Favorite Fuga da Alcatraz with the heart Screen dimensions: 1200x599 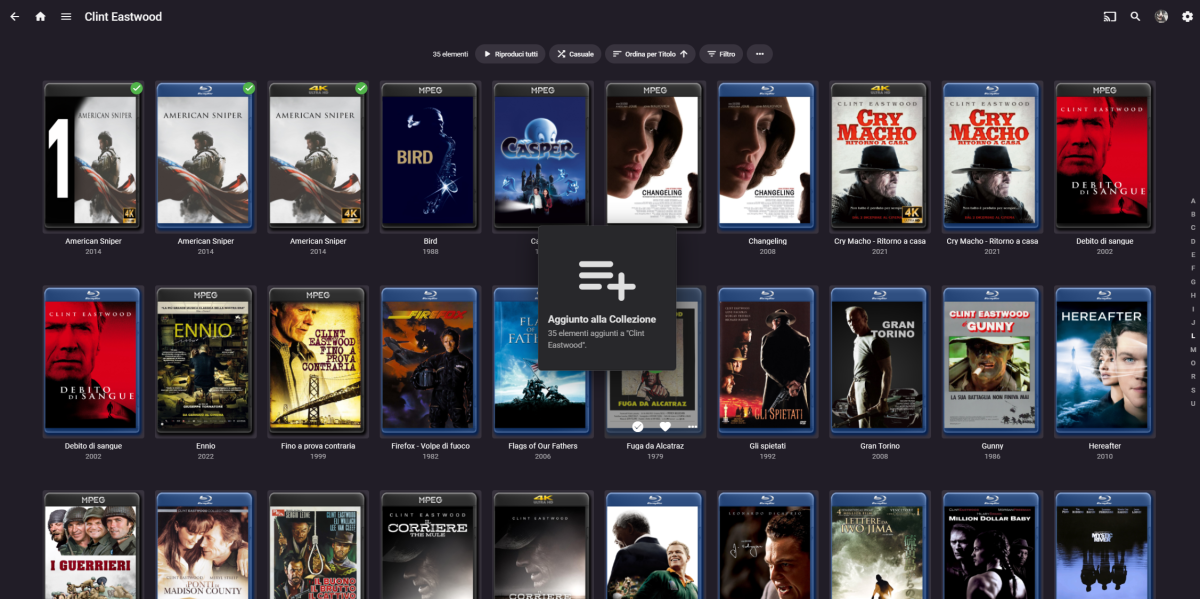pos(665,427)
